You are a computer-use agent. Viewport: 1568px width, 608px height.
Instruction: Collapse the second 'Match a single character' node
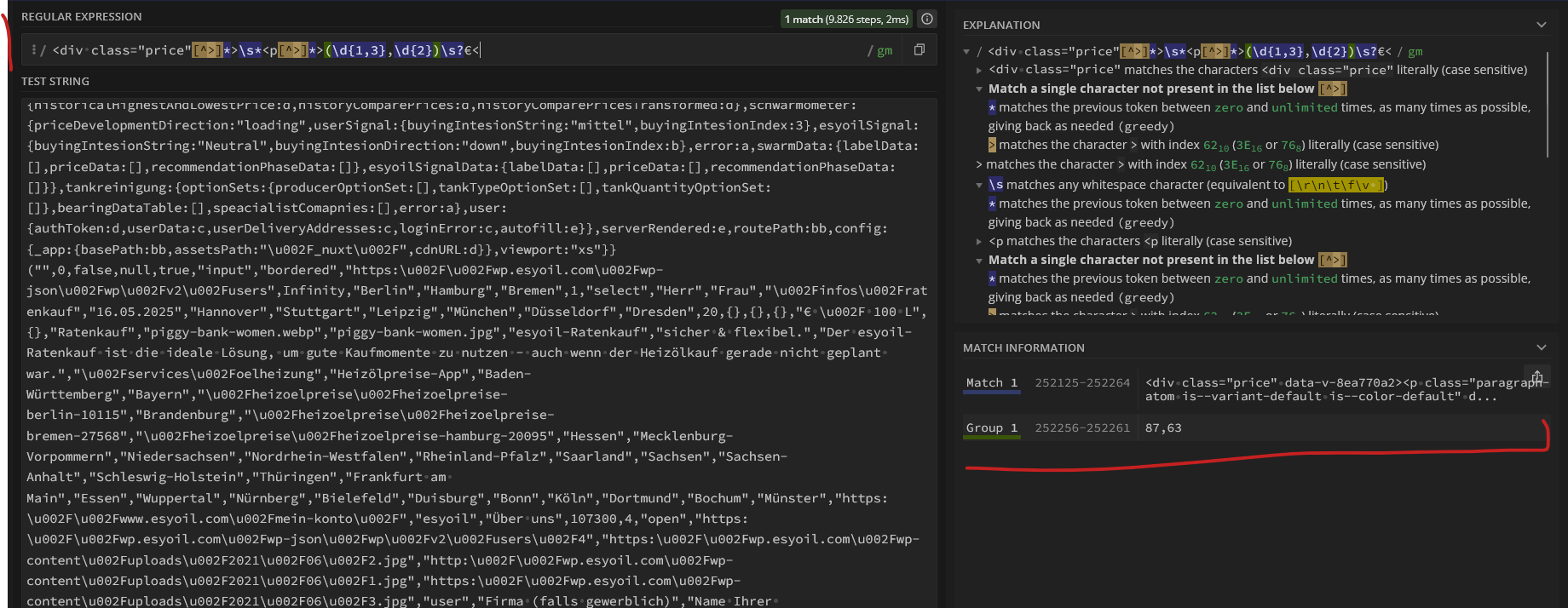pyautogui.click(x=979, y=261)
